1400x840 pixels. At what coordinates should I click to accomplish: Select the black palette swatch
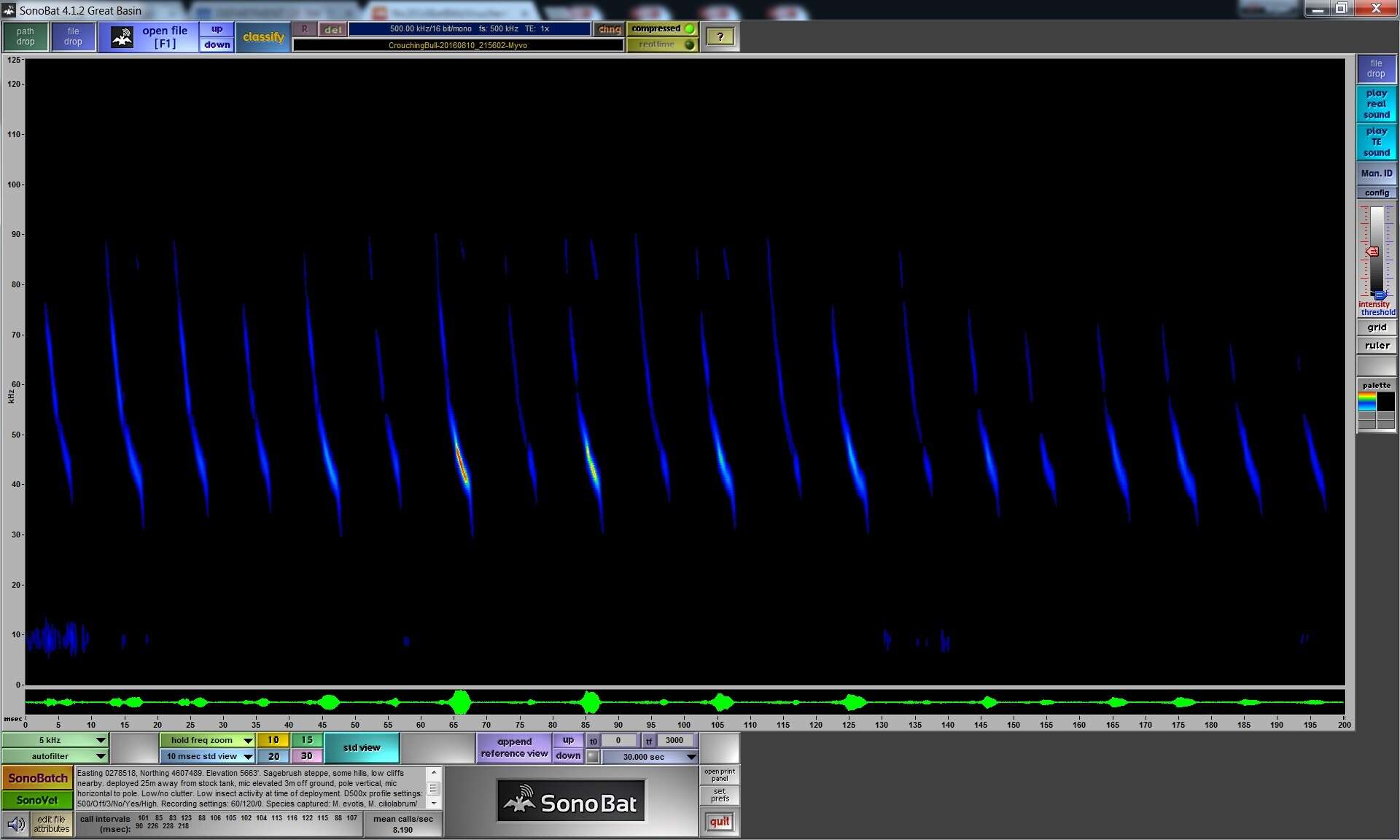(x=1385, y=401)
